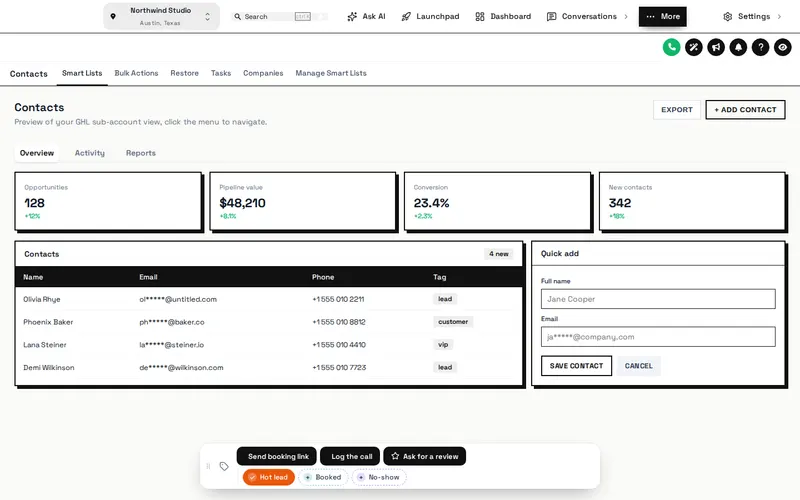800x500 pixels.
Task: Sort by the Name column header
Action: 33,277
